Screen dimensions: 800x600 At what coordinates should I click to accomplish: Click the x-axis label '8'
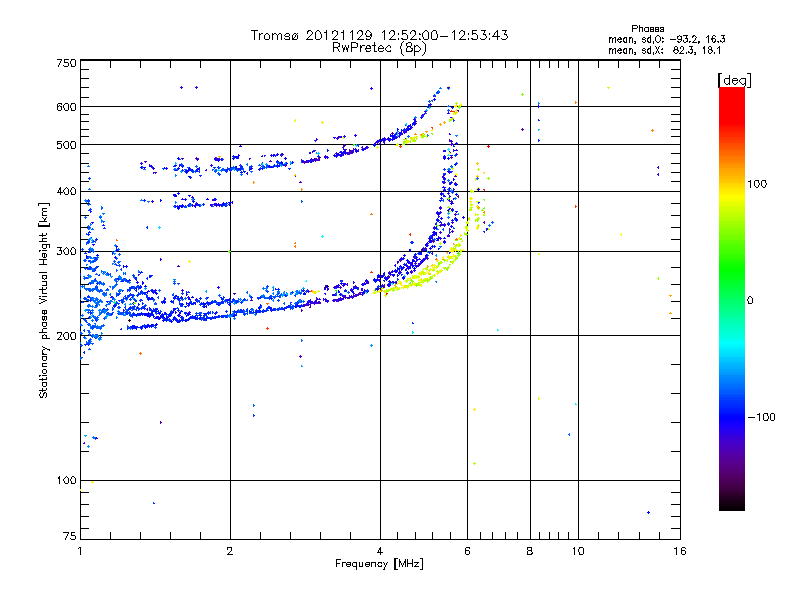(x=530, y=551)
